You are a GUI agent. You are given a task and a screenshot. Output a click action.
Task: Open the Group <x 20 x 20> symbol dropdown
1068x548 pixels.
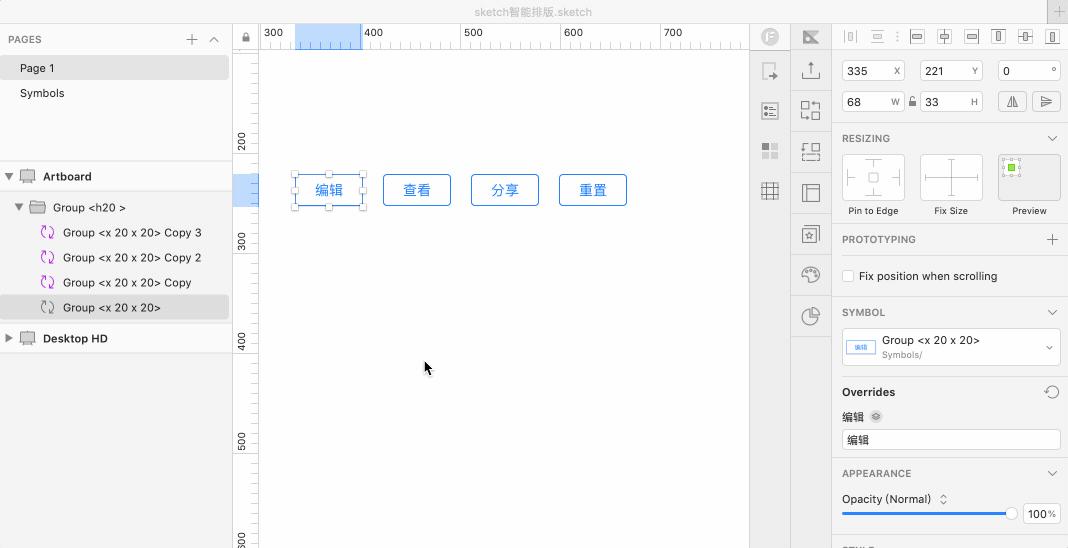point(952,347)
